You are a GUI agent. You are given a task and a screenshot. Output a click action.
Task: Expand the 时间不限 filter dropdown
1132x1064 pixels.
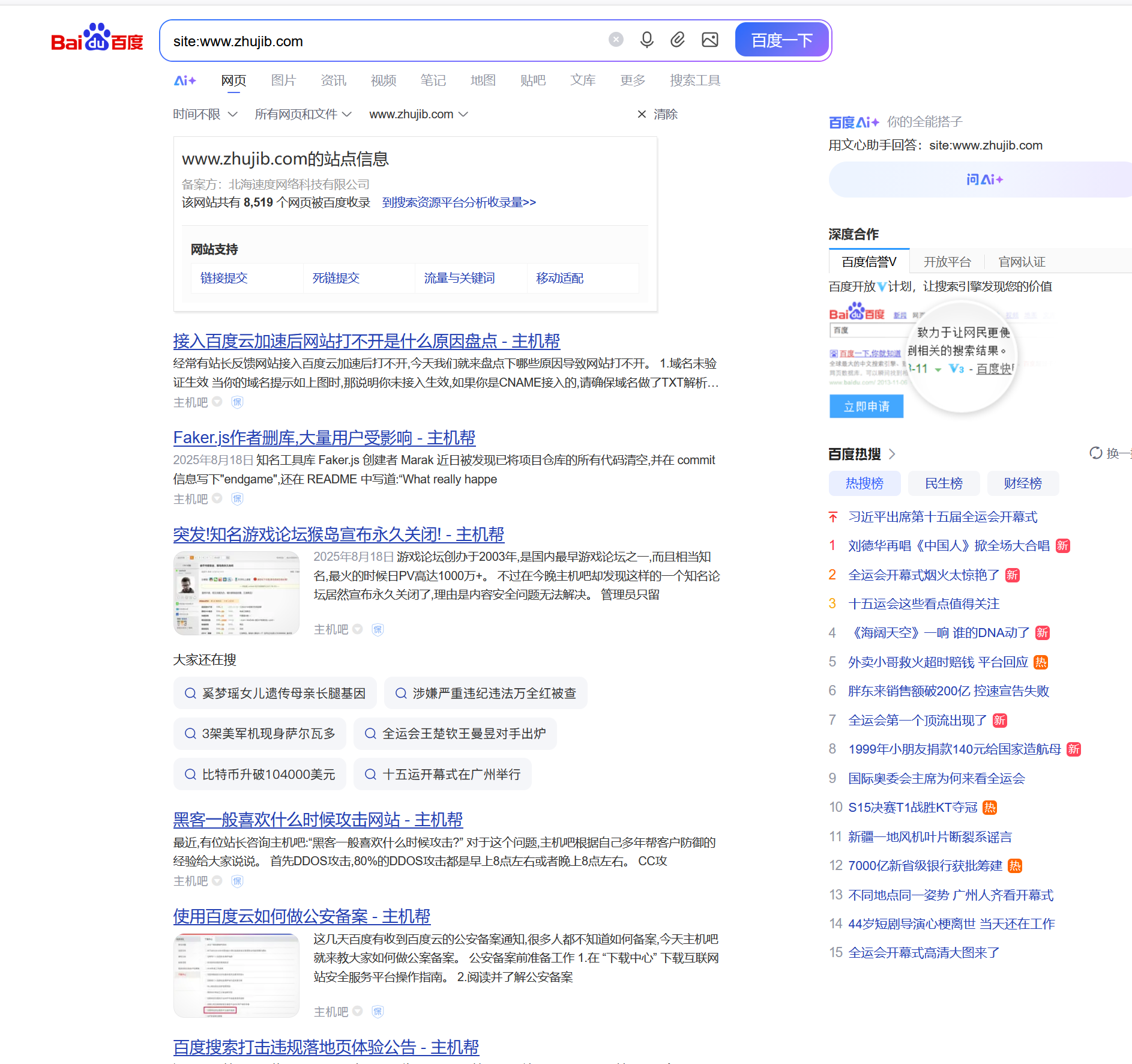click(x=205, y=114)
